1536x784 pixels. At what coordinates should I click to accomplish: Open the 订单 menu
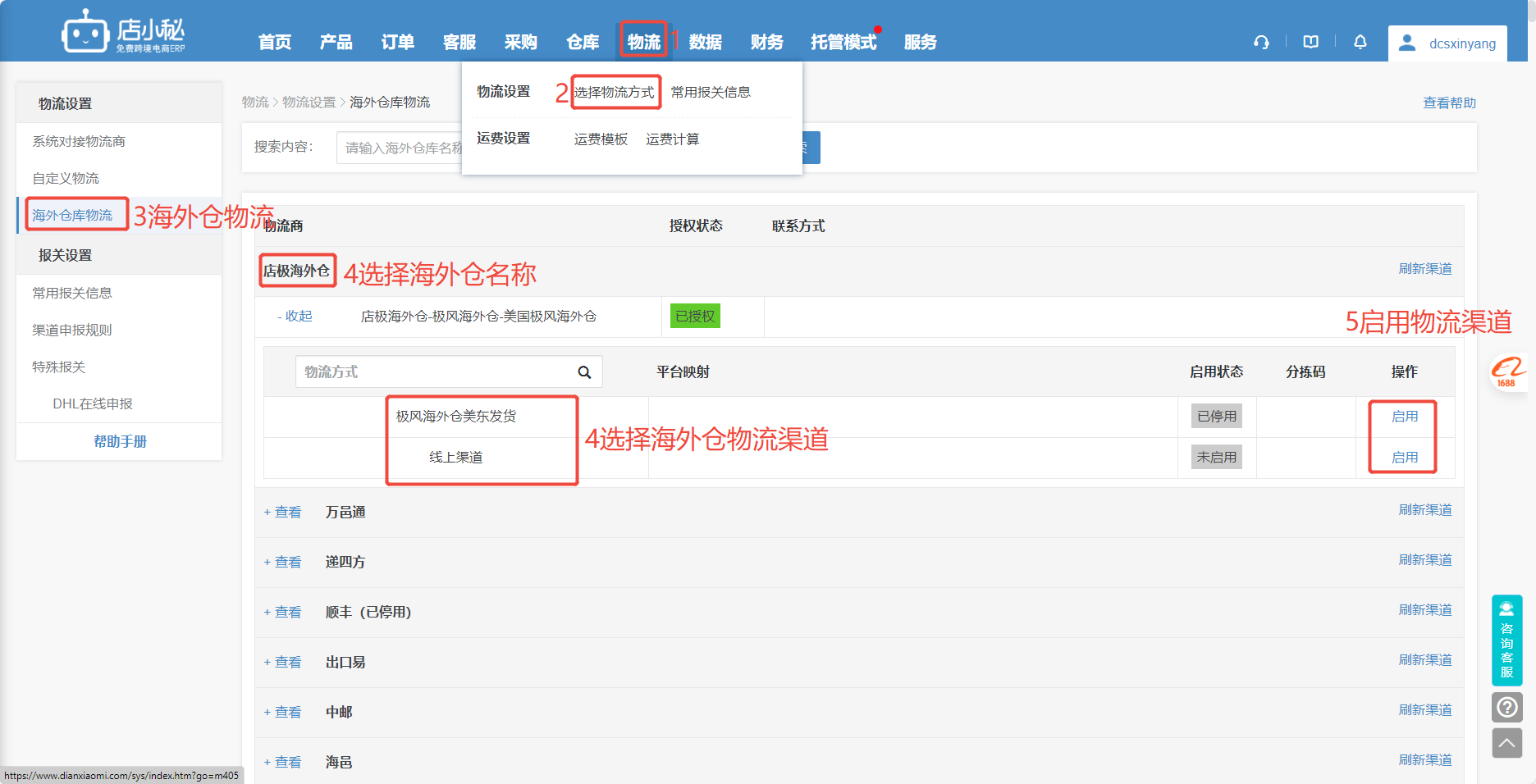(x=398, y=43)
